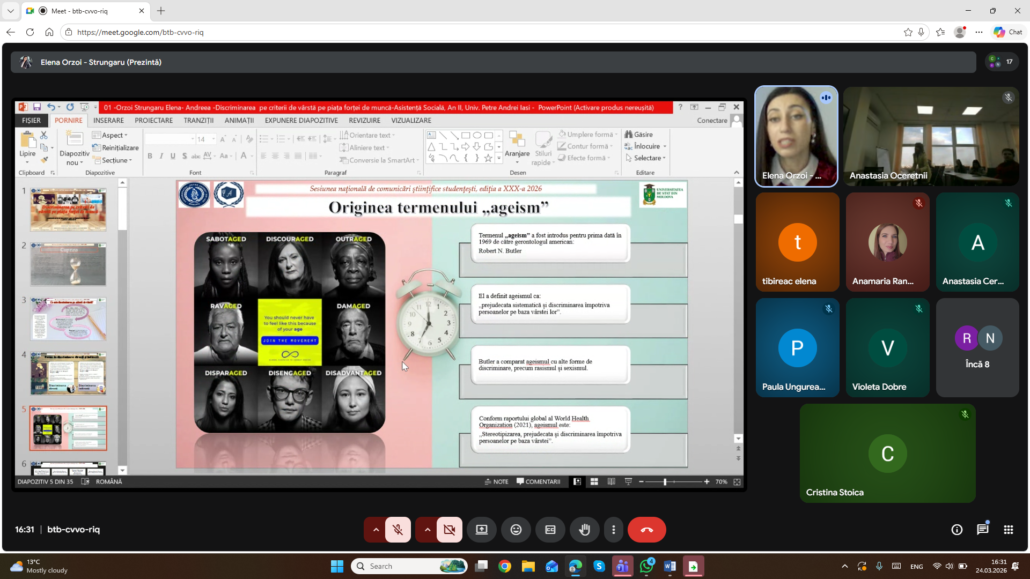Viewport: 1030px width, 579px height.
Task: Open the "Încă 8" participants tile
Action: pyautogui.click(x=977, y=348)
